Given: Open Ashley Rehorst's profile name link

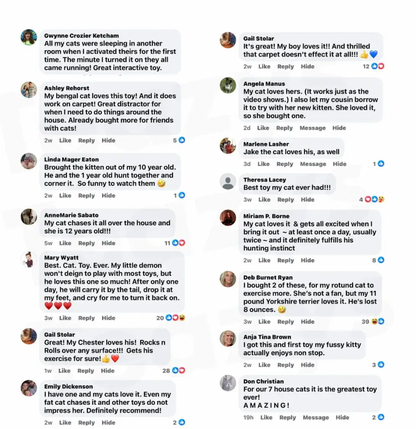Looking at the screenshot, I should 67,88.
